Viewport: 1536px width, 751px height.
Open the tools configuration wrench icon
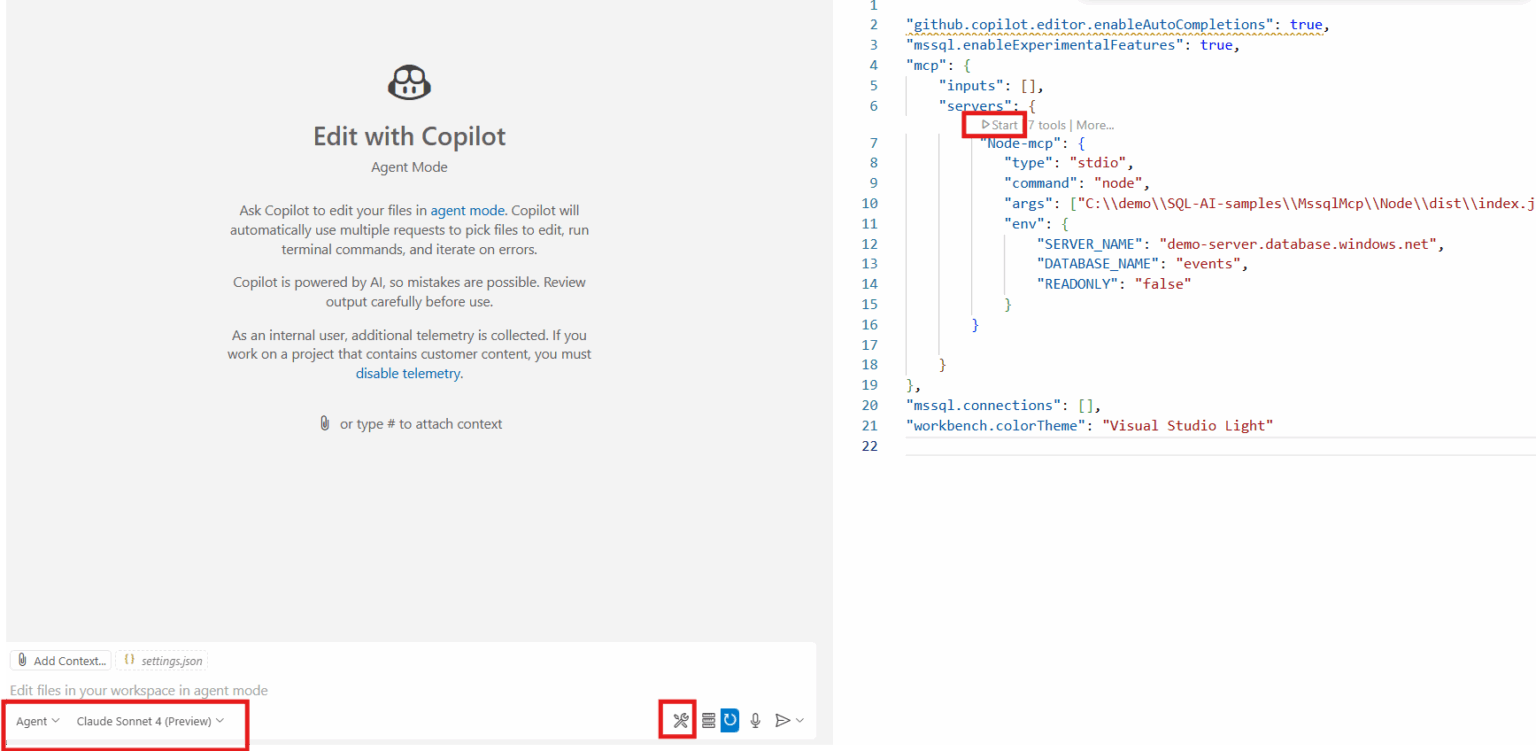coord(678,720)
